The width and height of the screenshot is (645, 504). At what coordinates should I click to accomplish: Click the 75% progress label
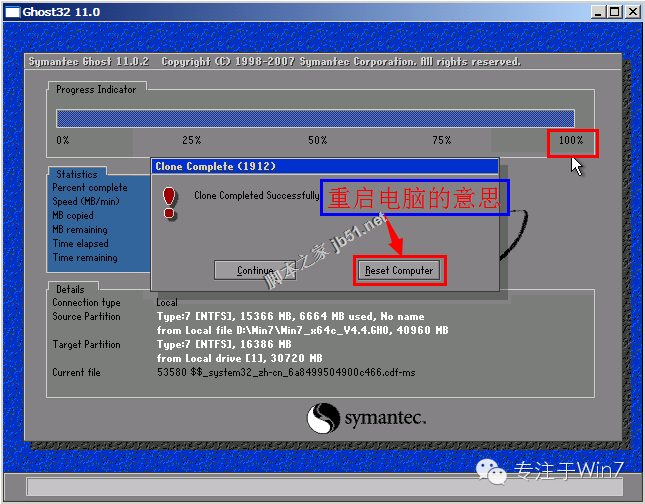point(442,140)
